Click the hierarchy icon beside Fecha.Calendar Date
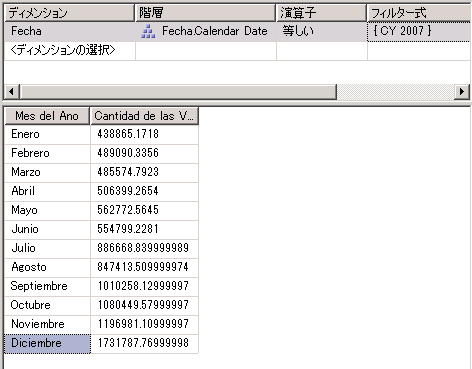The width and height of the screenshot is (472, 369). [x=148, y=32]
